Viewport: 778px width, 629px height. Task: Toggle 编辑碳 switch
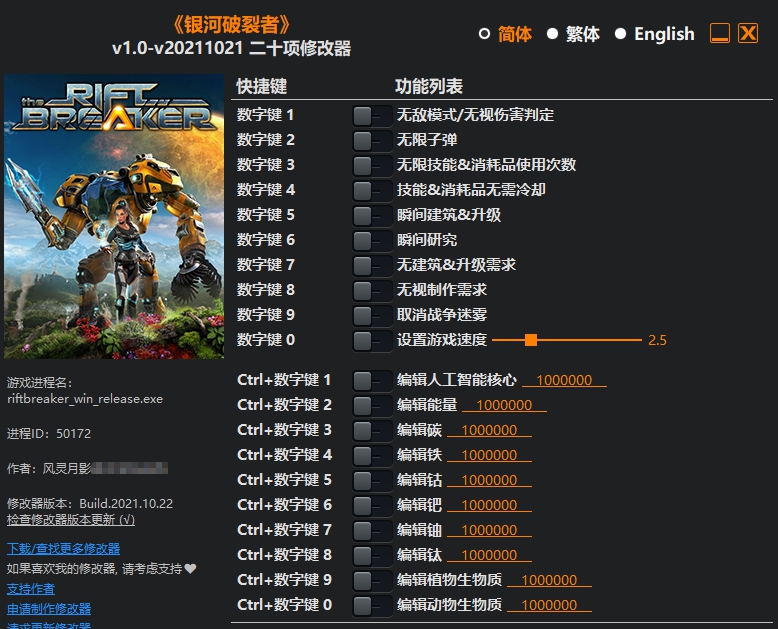click(x=372, y=431)
